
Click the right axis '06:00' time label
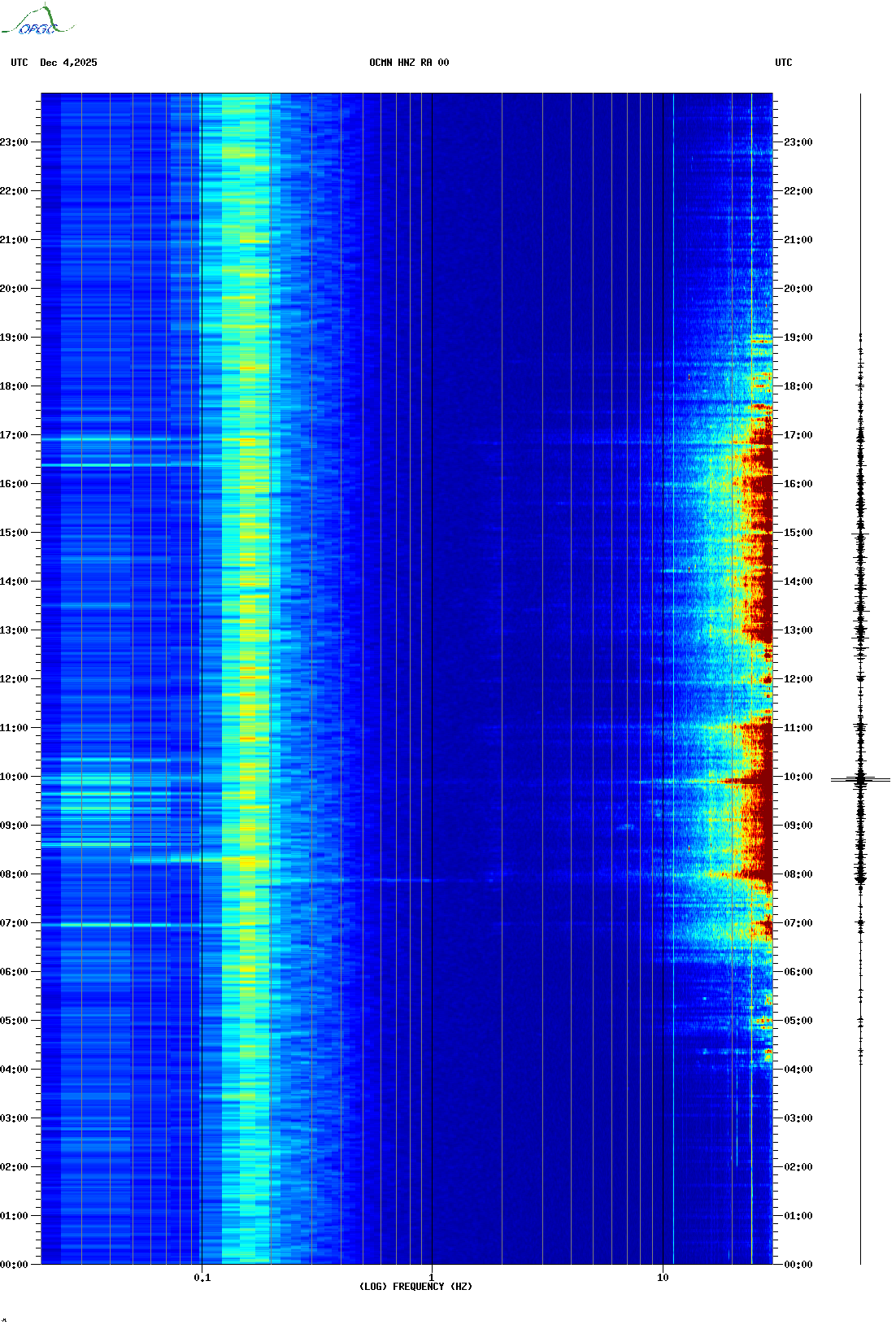point(798,972)
